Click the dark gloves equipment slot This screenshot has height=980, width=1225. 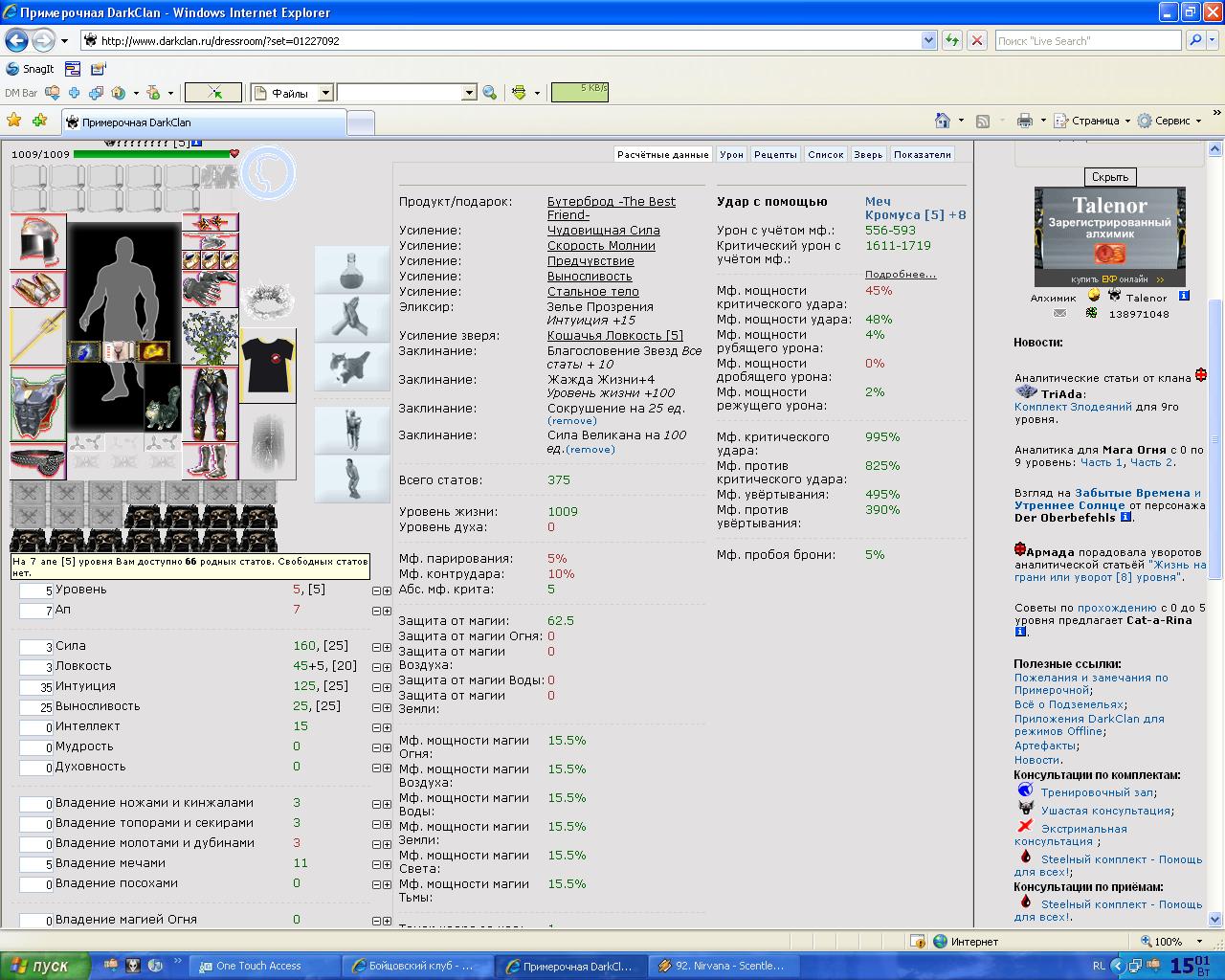coord(211,289)
